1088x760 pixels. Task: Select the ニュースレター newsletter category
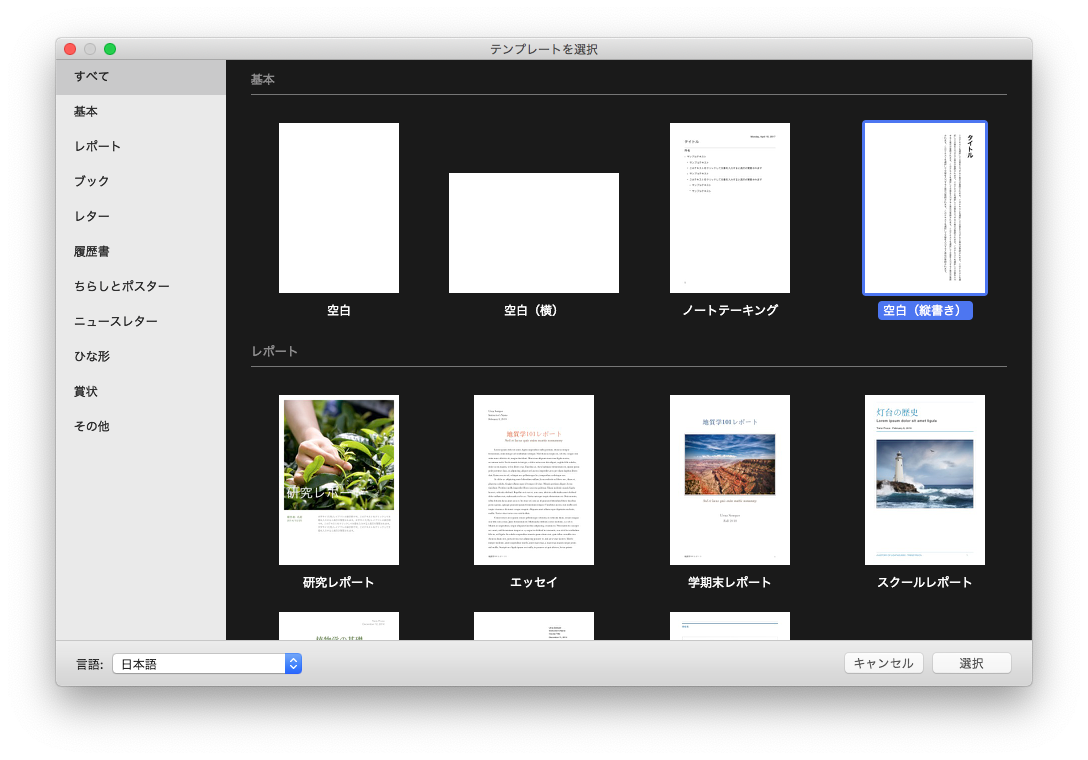[115, 321]
